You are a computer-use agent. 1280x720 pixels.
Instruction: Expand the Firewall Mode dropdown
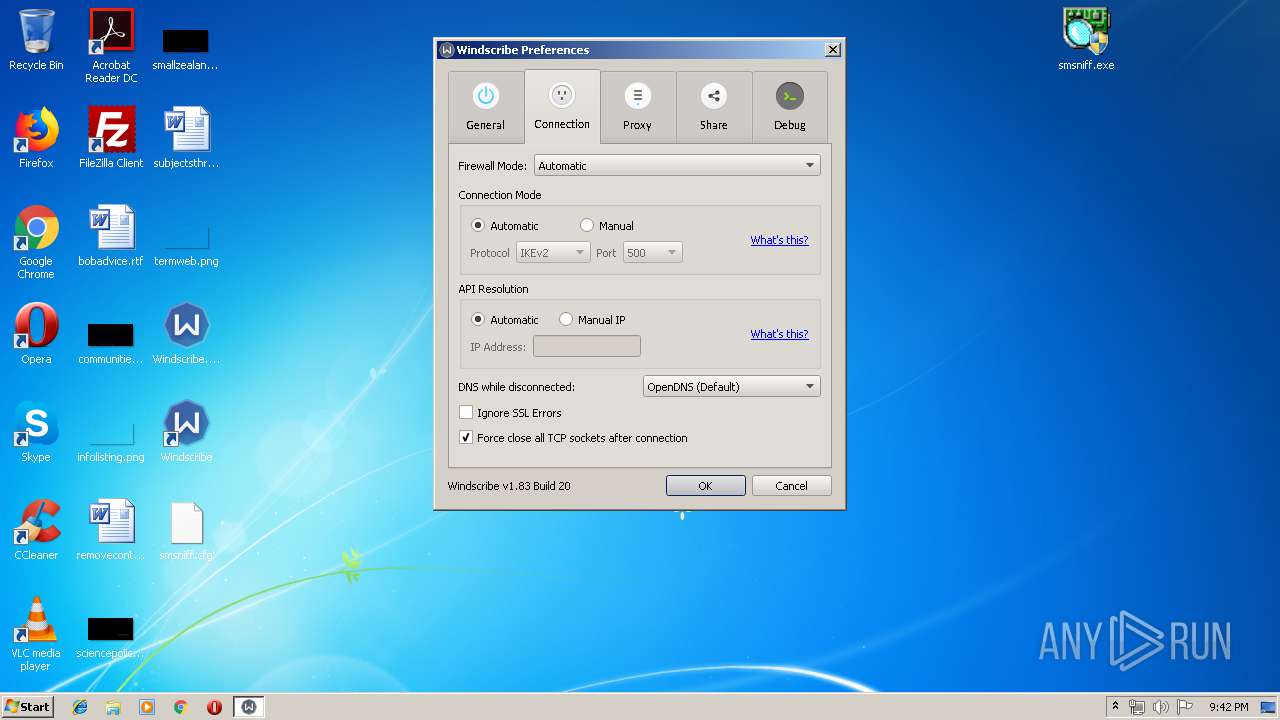tap(677, 166)
